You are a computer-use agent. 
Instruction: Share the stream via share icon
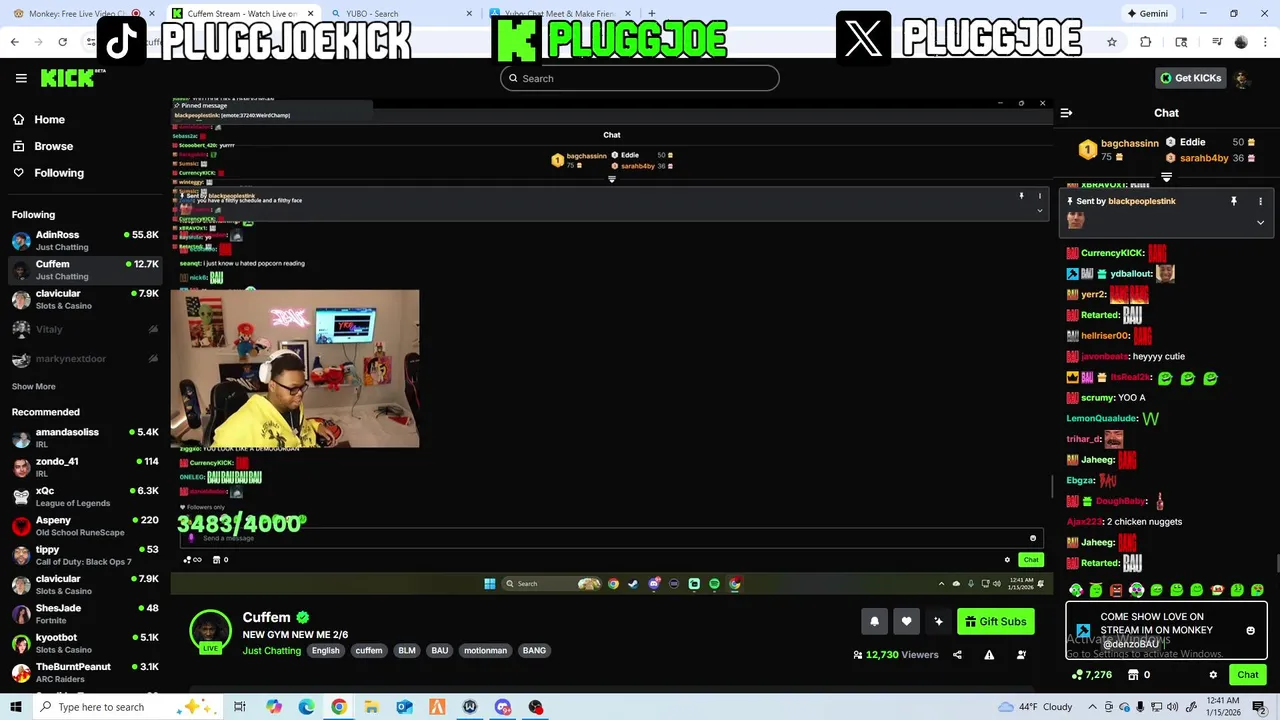point(957,655)
